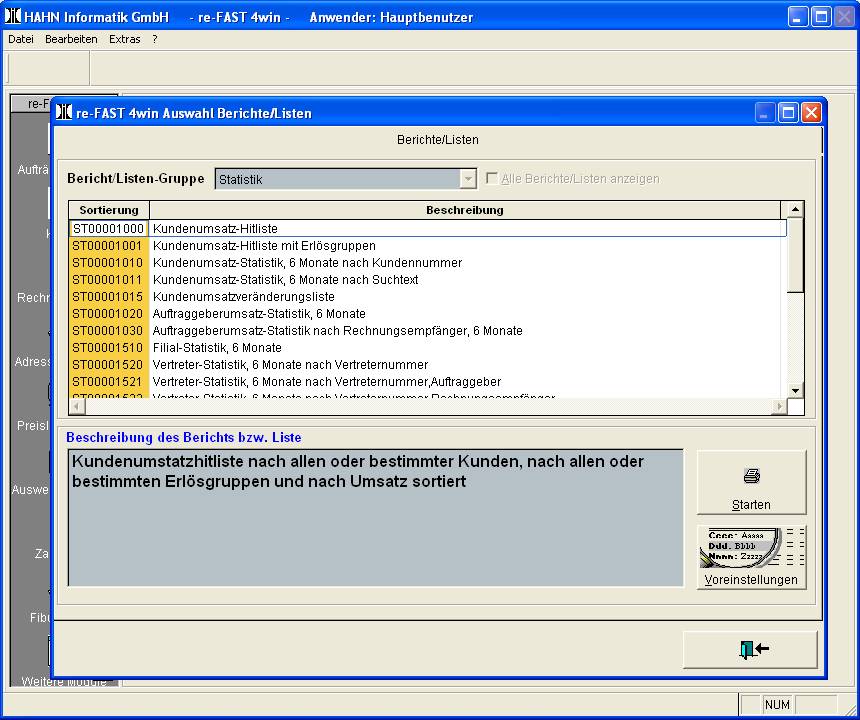
Task: Click the re-FAST dialog title bar logo icon
Action: point(64,112)
